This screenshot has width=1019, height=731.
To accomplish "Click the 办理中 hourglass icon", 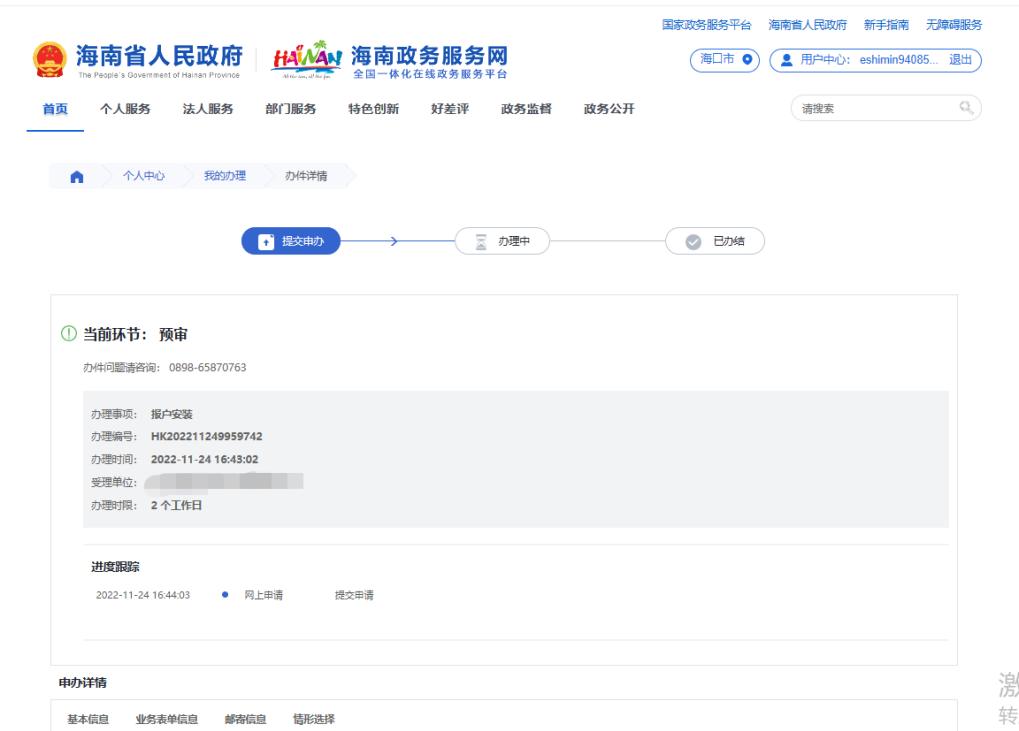I will point(481,242).
